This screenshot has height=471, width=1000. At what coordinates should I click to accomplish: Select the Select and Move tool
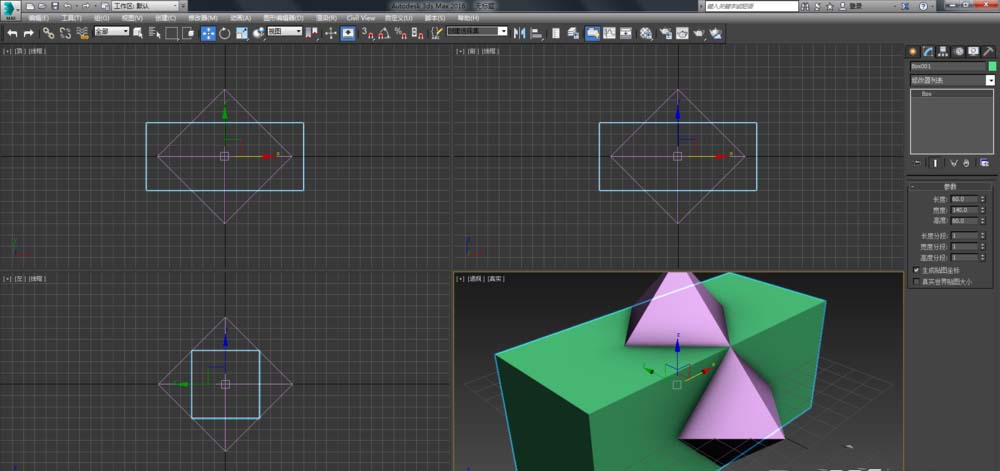[208, 33]
